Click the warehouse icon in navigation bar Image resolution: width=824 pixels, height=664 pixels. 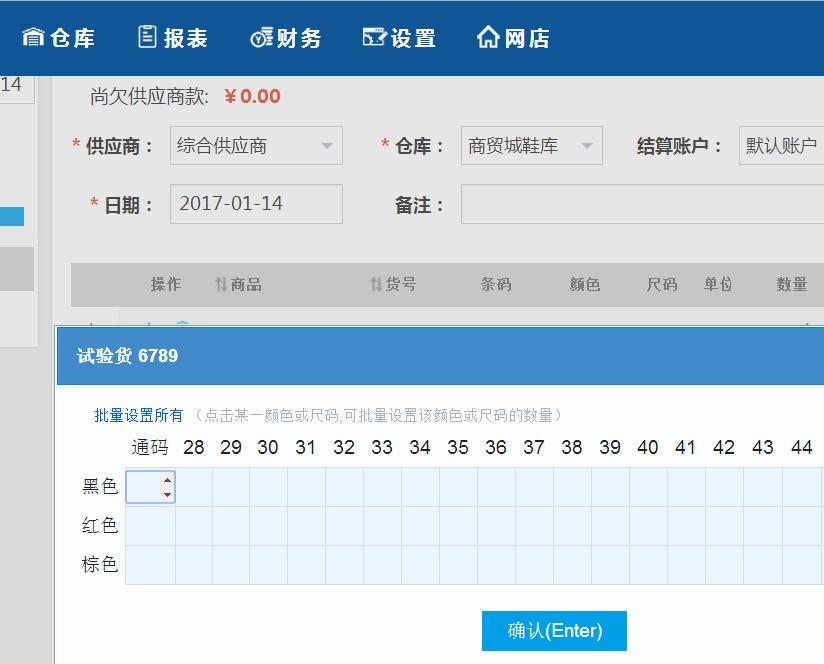[33, 38]
